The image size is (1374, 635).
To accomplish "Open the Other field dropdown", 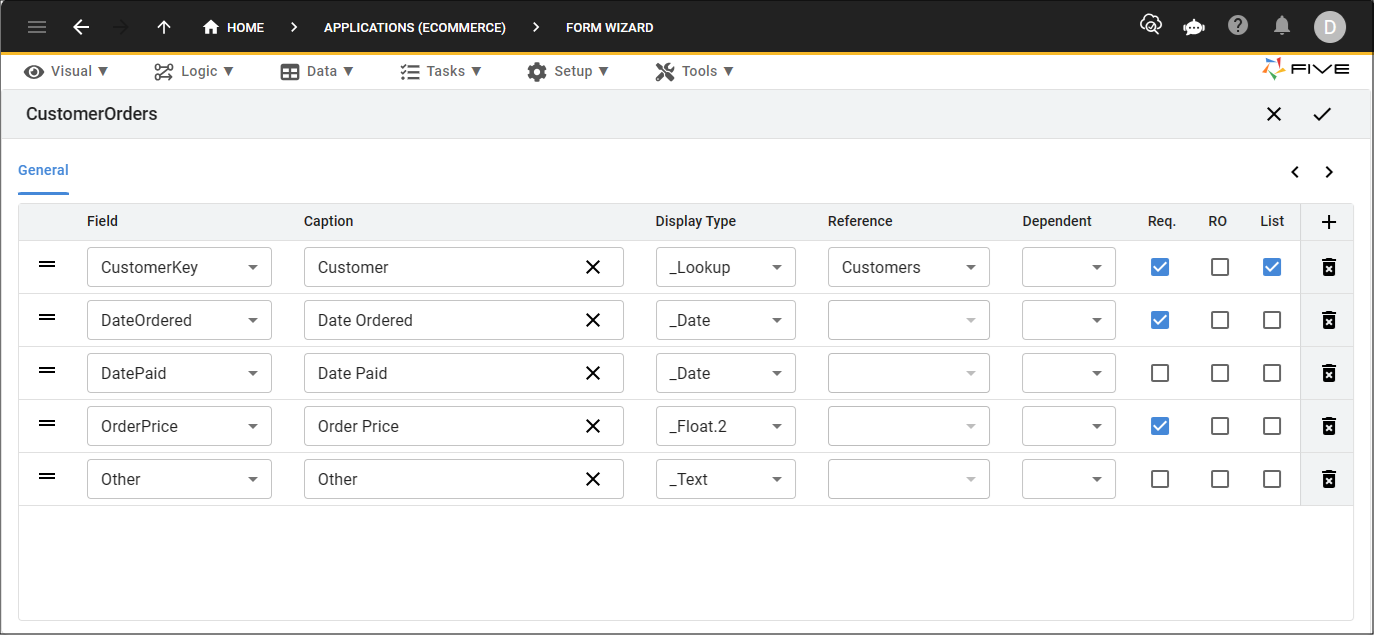I will pyautogui.click(x=179, y=479).
